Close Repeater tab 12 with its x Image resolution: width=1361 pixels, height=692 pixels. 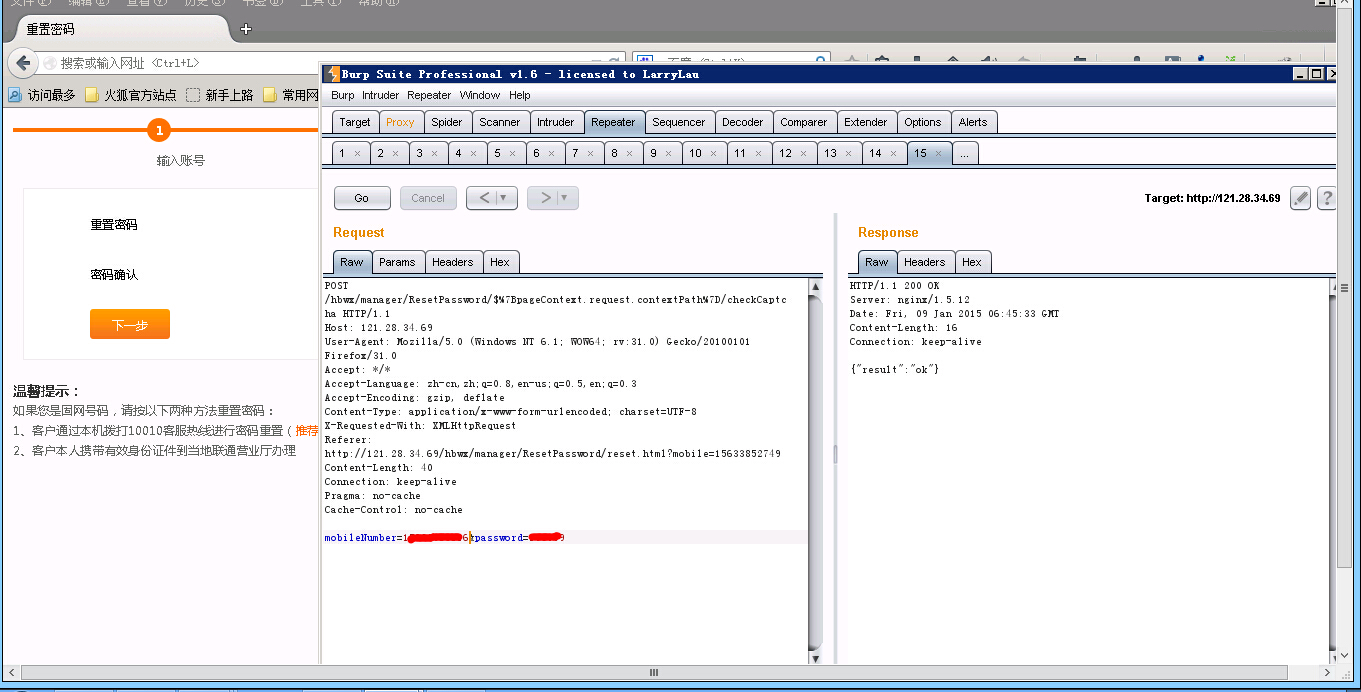(804, 153)
